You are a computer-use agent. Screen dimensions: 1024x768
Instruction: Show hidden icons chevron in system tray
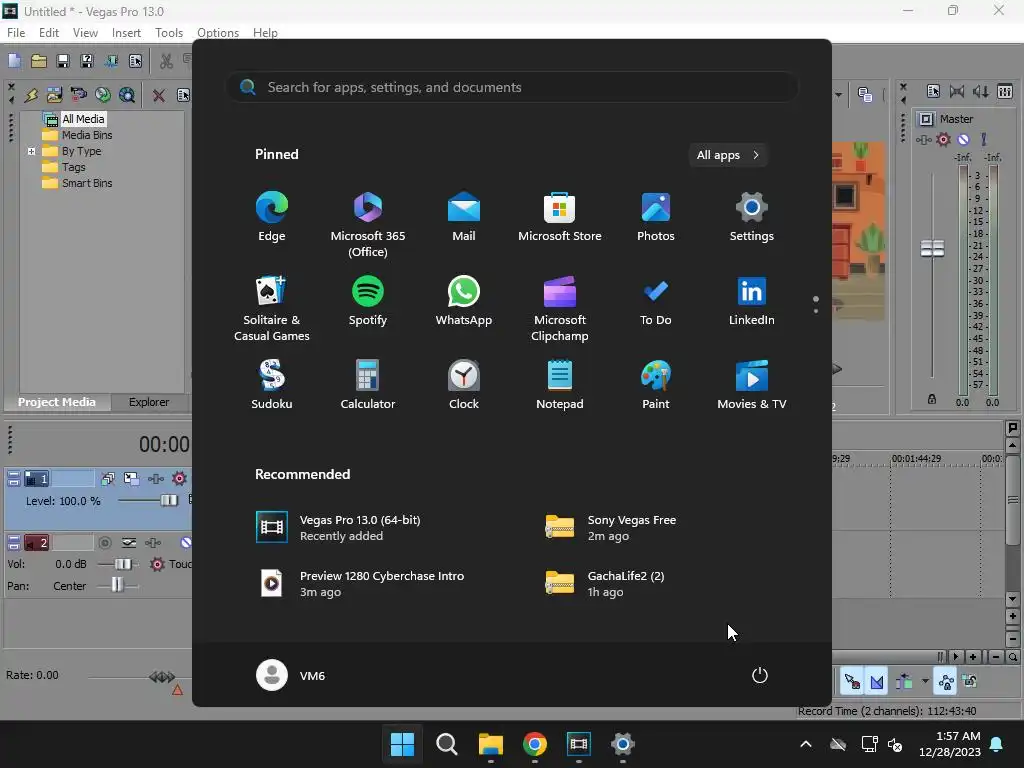pyautogui.click(x=806, y=744)
